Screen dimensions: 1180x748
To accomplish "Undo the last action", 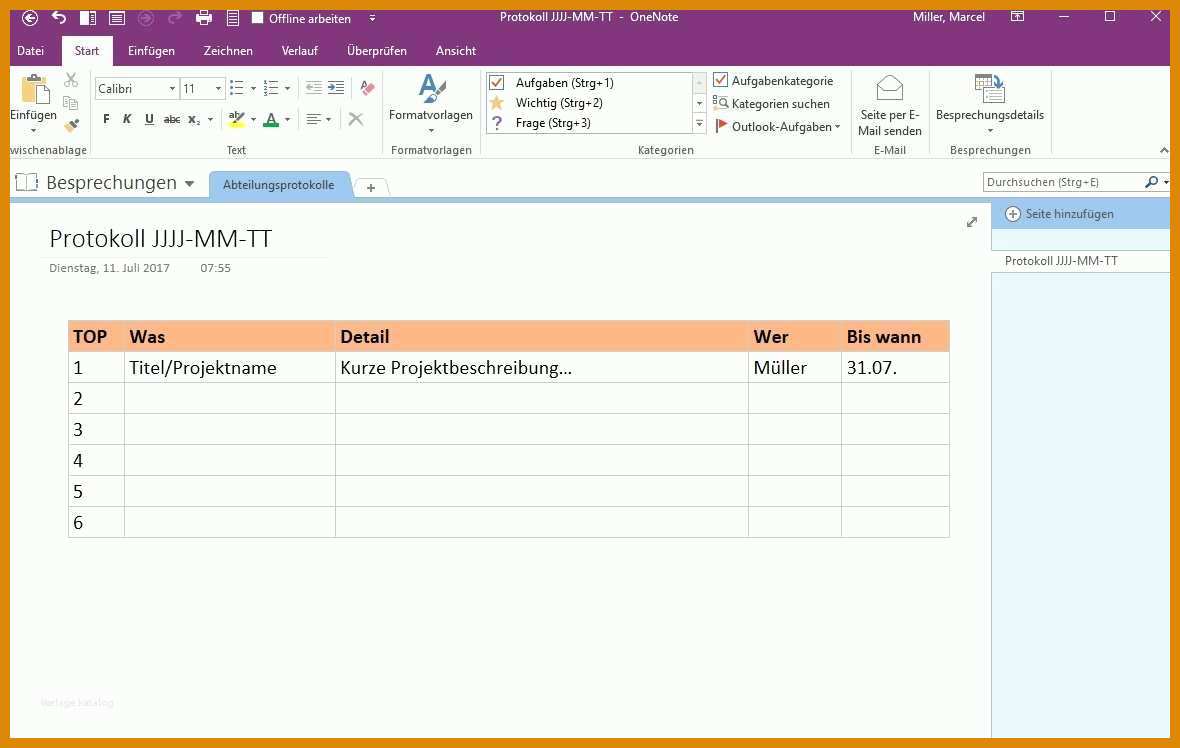I will (59, 17).
